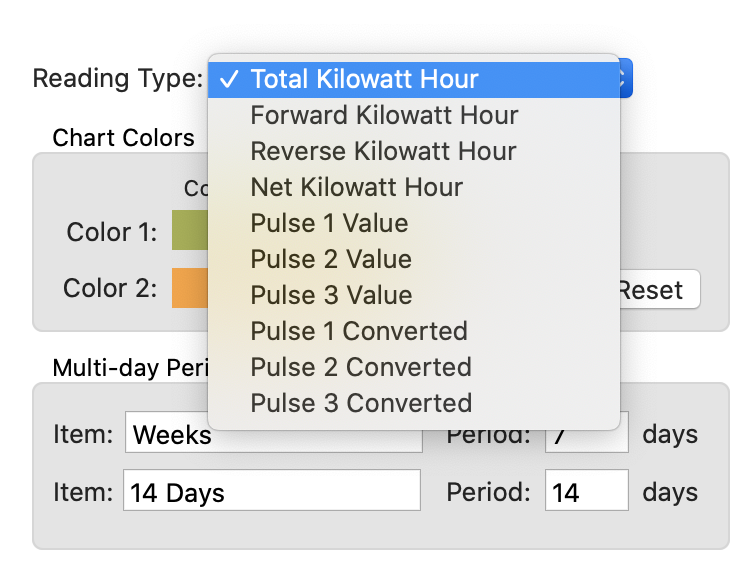Click the Chart Colors section heading
752x576 pixels.
pos(124,138)
